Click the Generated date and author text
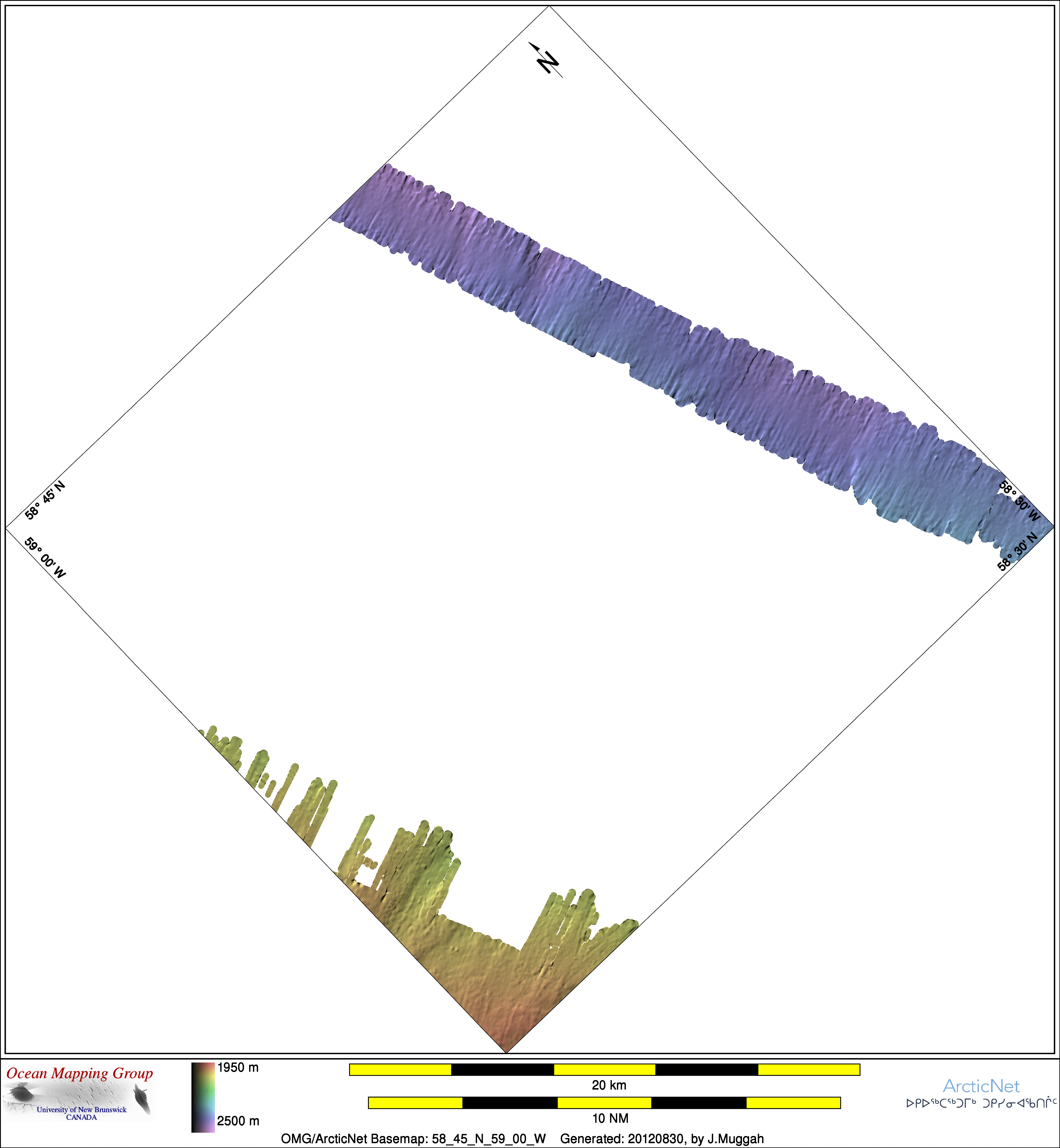The width and height of the screenshot is (1060, 1148). point(661,1139)
